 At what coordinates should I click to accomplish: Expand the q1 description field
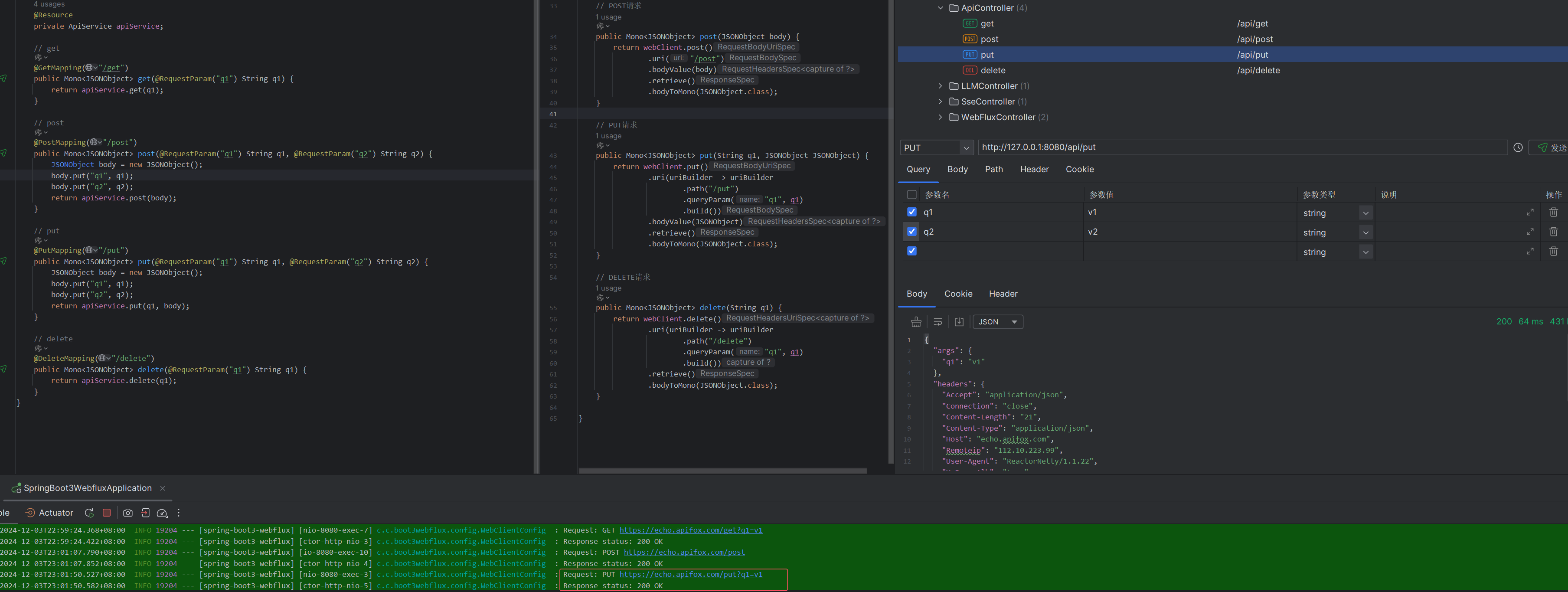(1530, 212)
